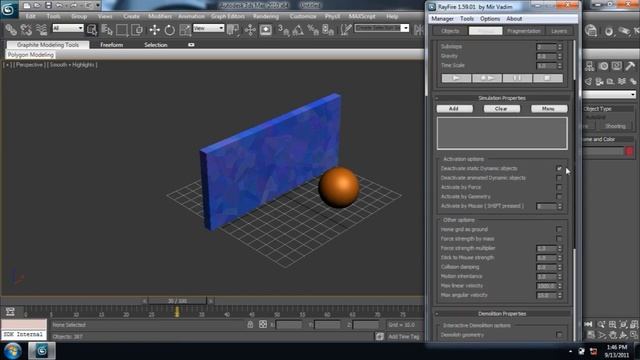Viewport: 640px width, 360px height.
Task: Enable the Activate by Geometry checkbox
Action: pos(559,197)
